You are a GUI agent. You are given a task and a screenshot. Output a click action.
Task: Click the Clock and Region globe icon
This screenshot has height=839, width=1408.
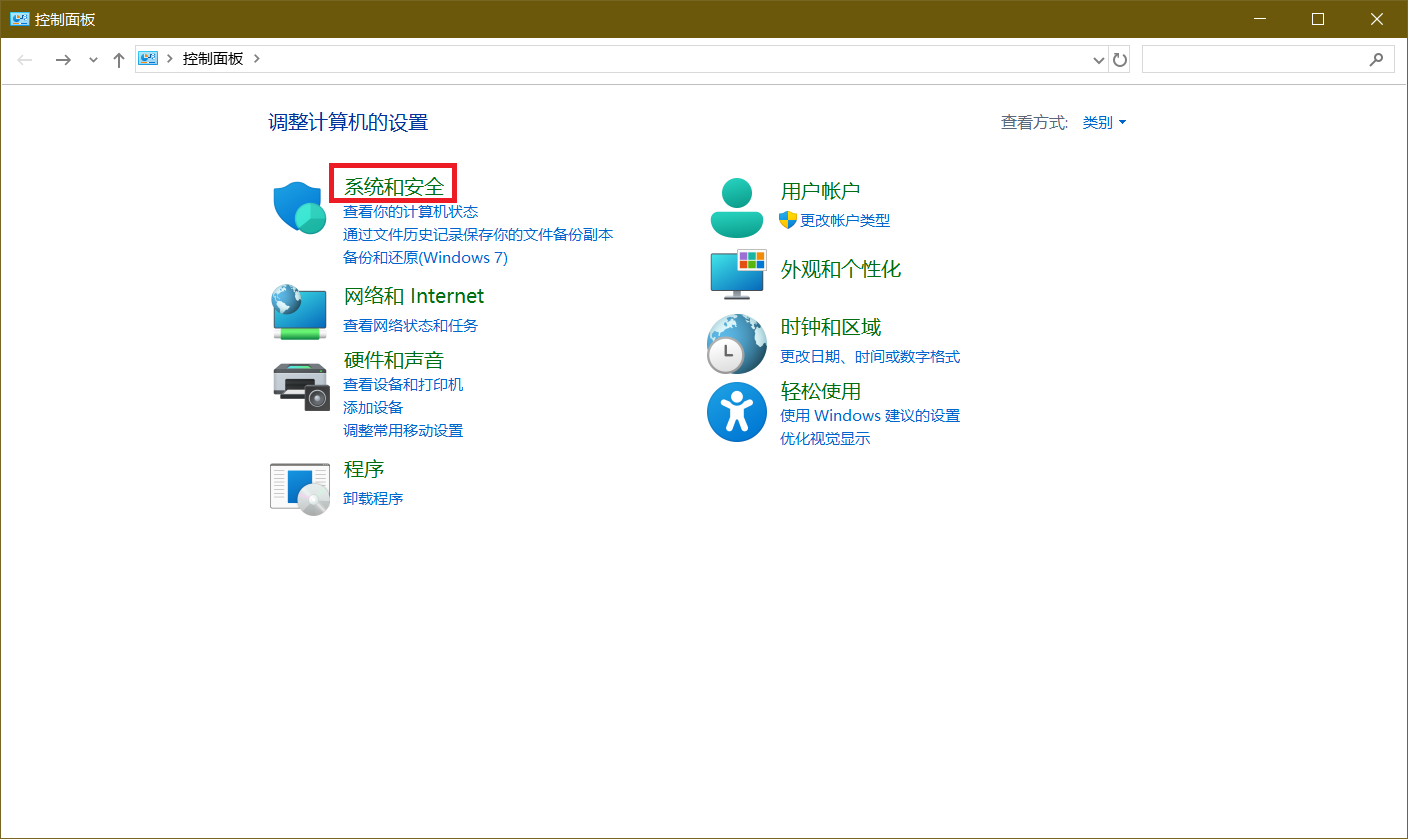click(x=737, y=343)
